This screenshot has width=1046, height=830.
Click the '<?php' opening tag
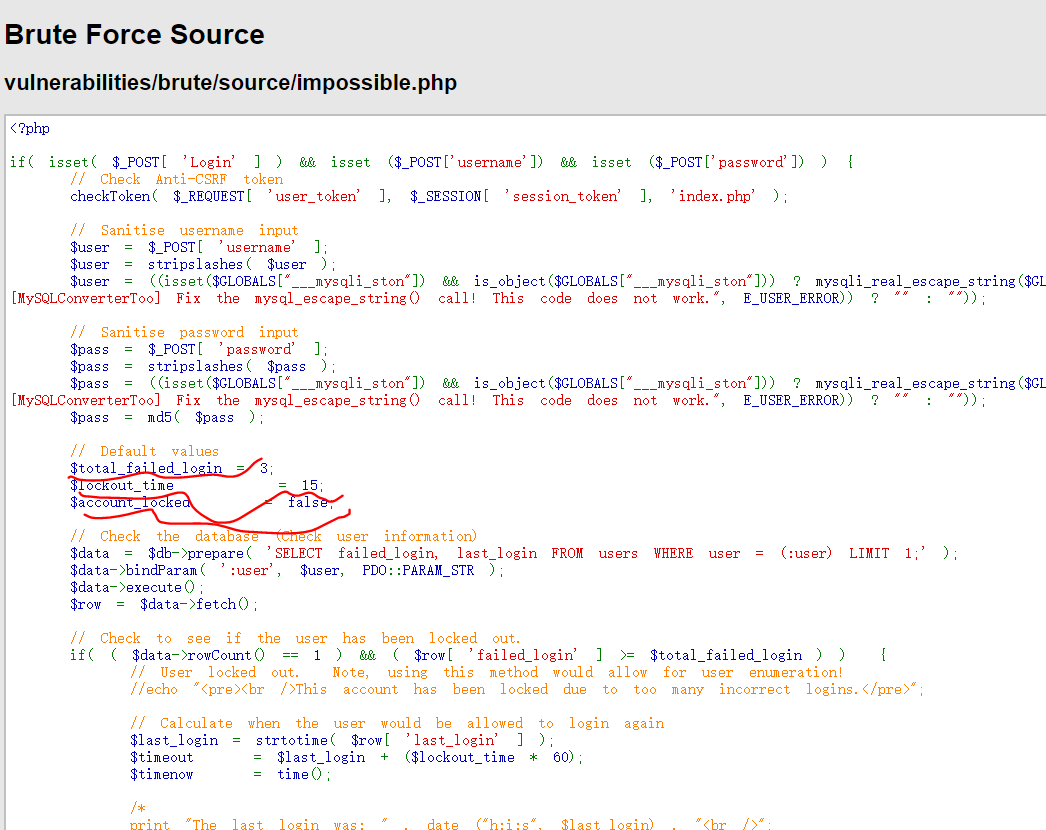coord(30,129)
